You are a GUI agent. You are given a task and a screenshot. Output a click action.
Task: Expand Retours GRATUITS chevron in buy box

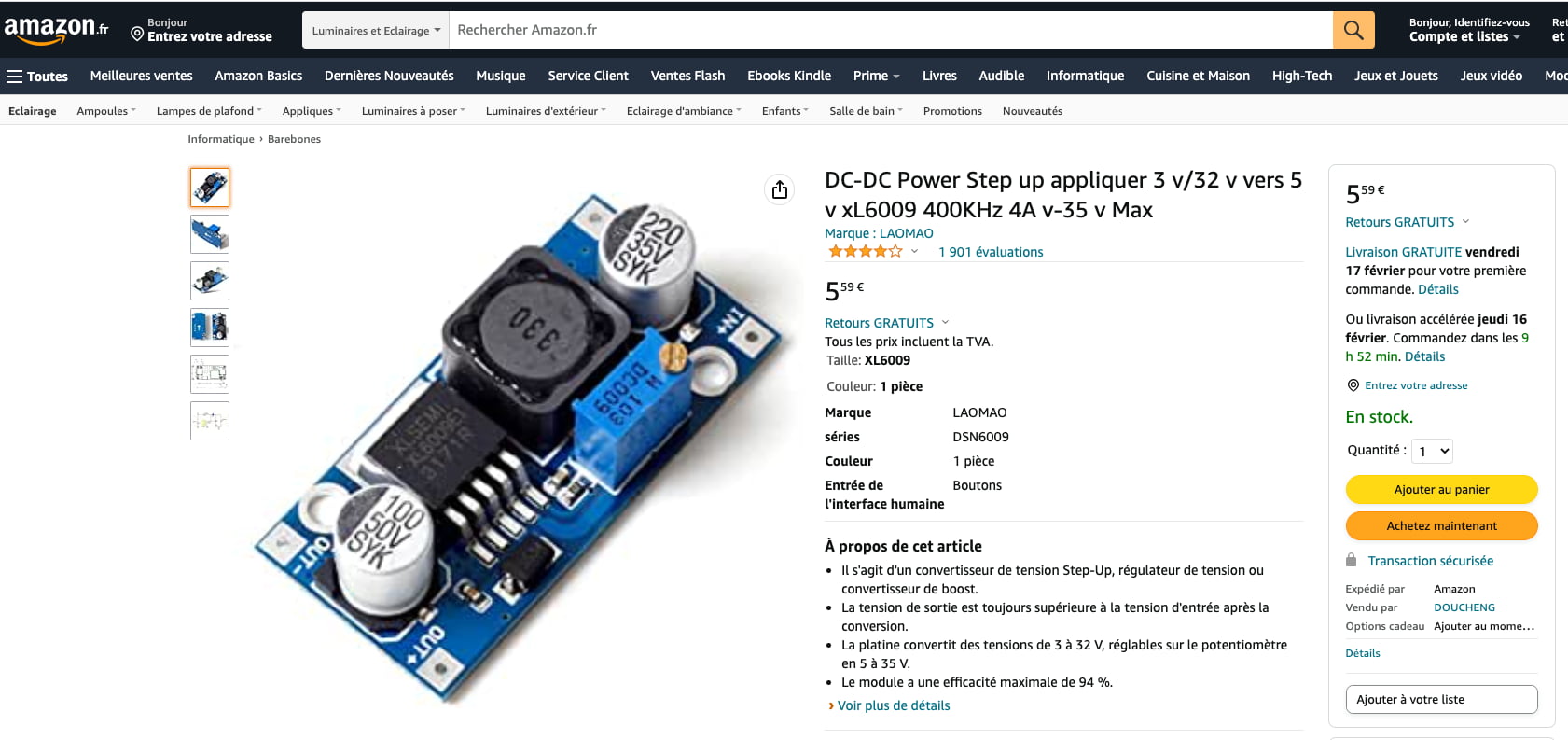(x=1465, y=221)
